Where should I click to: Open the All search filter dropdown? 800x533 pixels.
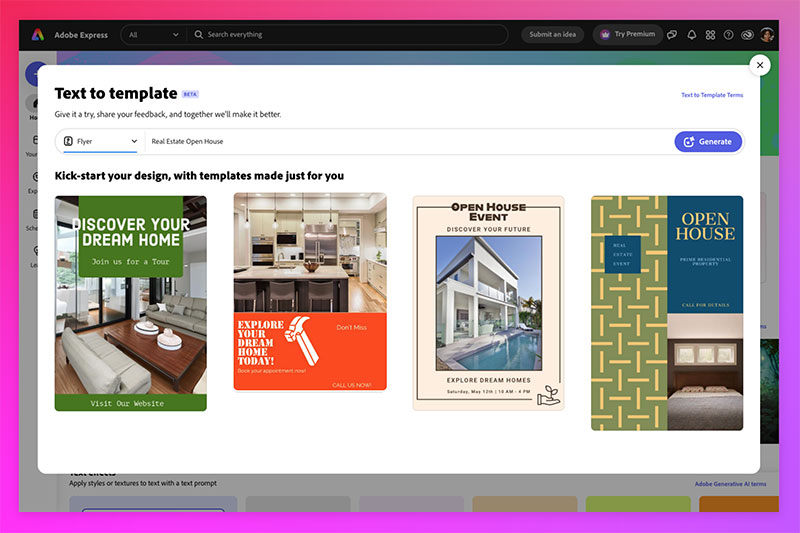click(x=153, y=34)
